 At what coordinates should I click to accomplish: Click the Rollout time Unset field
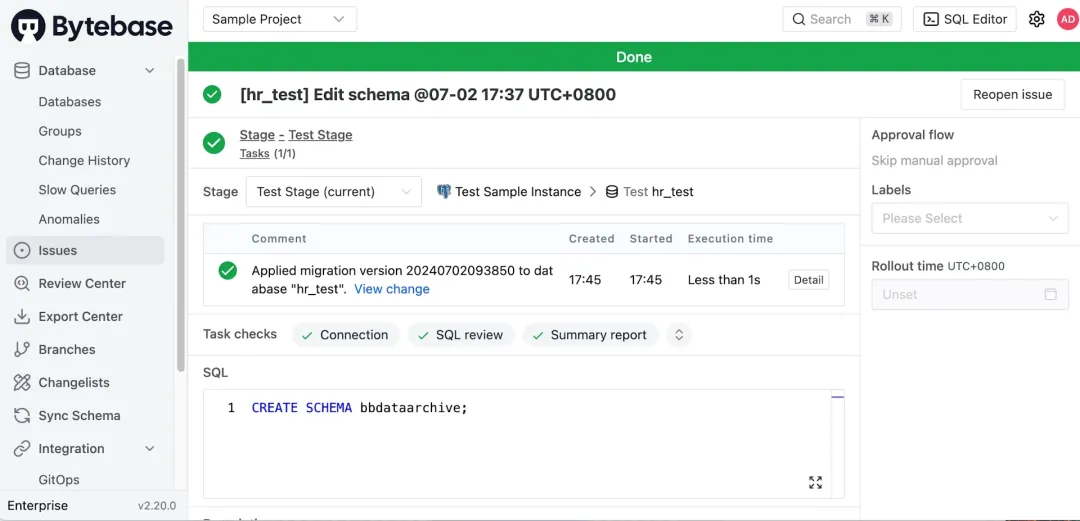point(969,295)
